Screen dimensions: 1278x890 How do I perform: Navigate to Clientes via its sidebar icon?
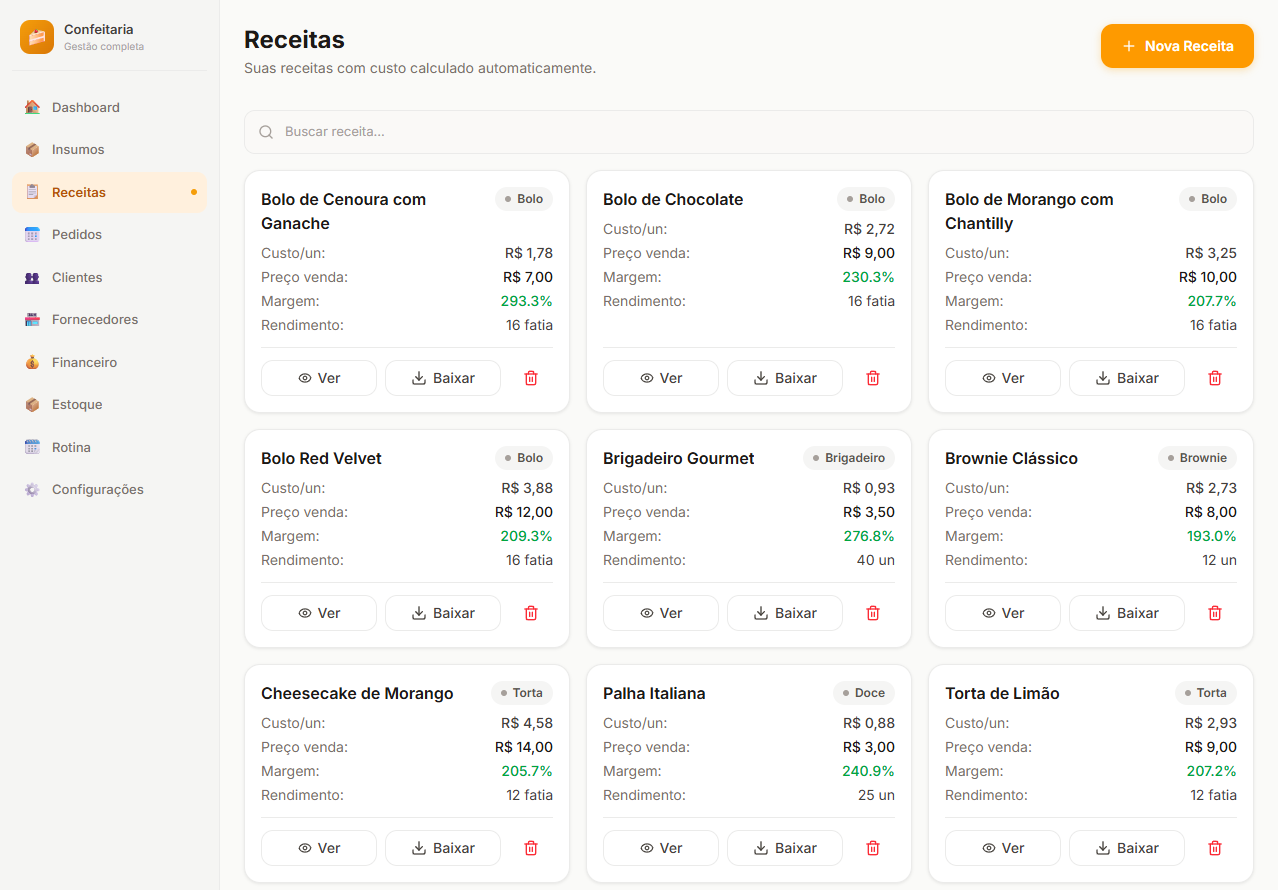pyautogui.click(x=33, y=277)
